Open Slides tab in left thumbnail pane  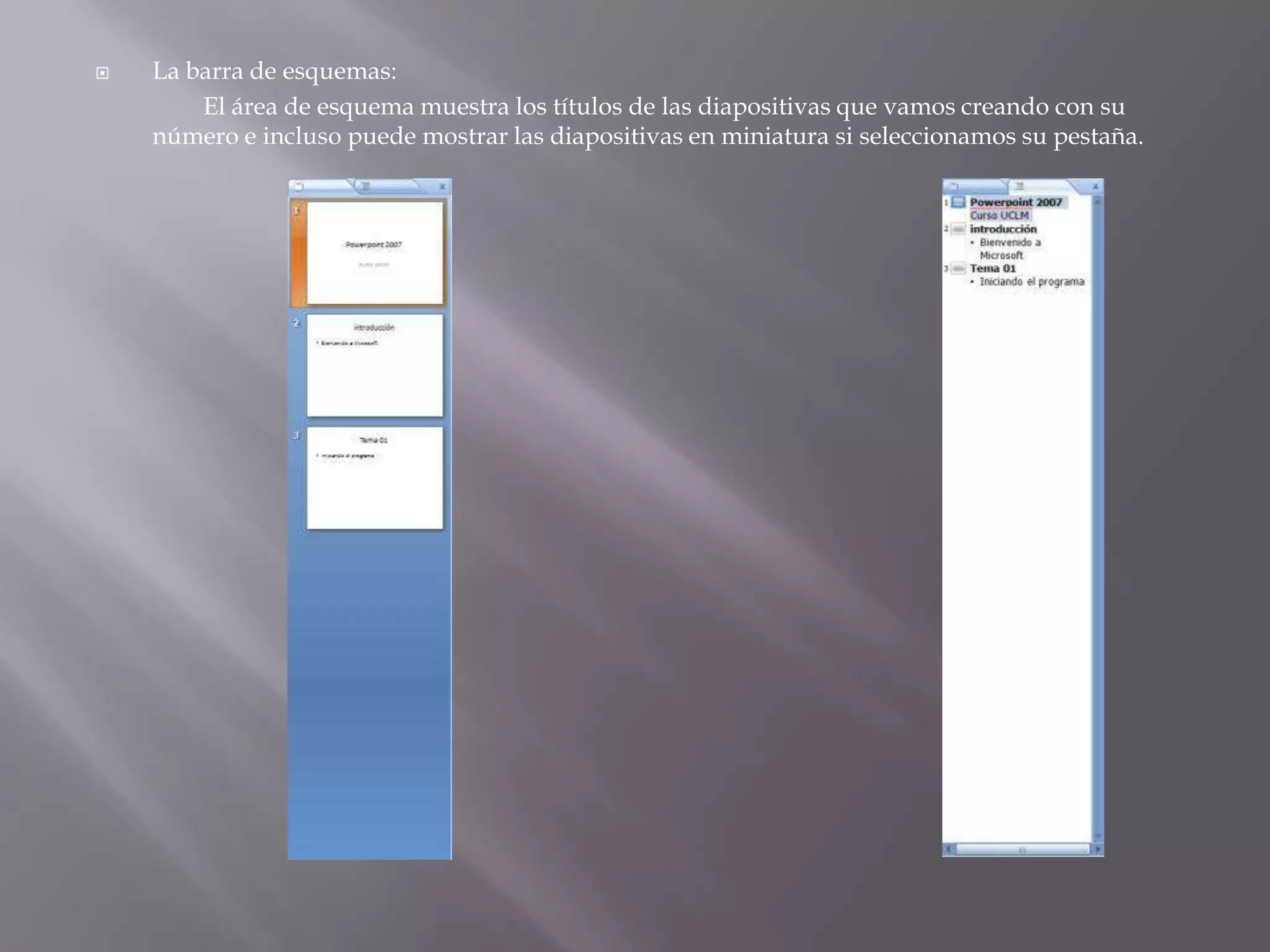pyautogui.click(x=300, y=186)
